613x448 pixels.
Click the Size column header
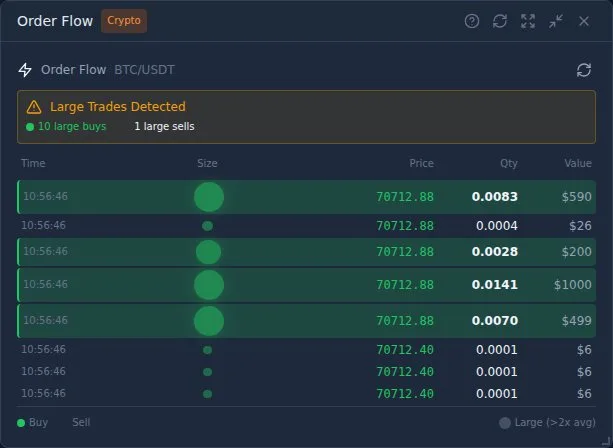tap(207, 163)
